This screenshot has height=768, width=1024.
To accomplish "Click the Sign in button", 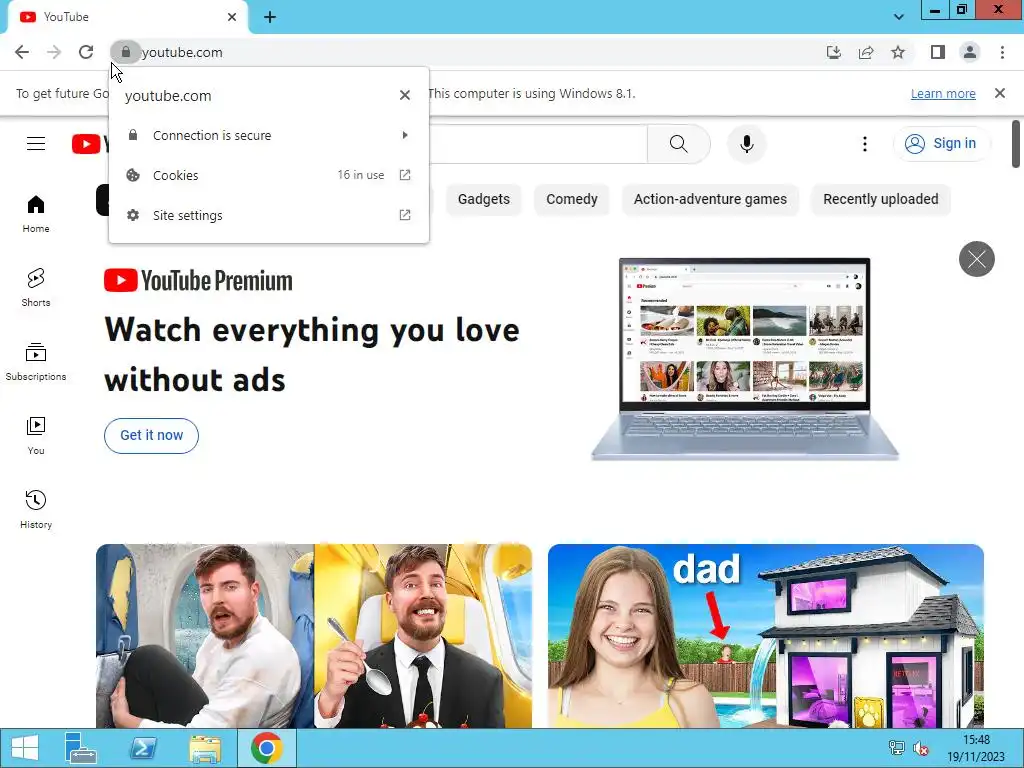I will [x=942, y=144].
